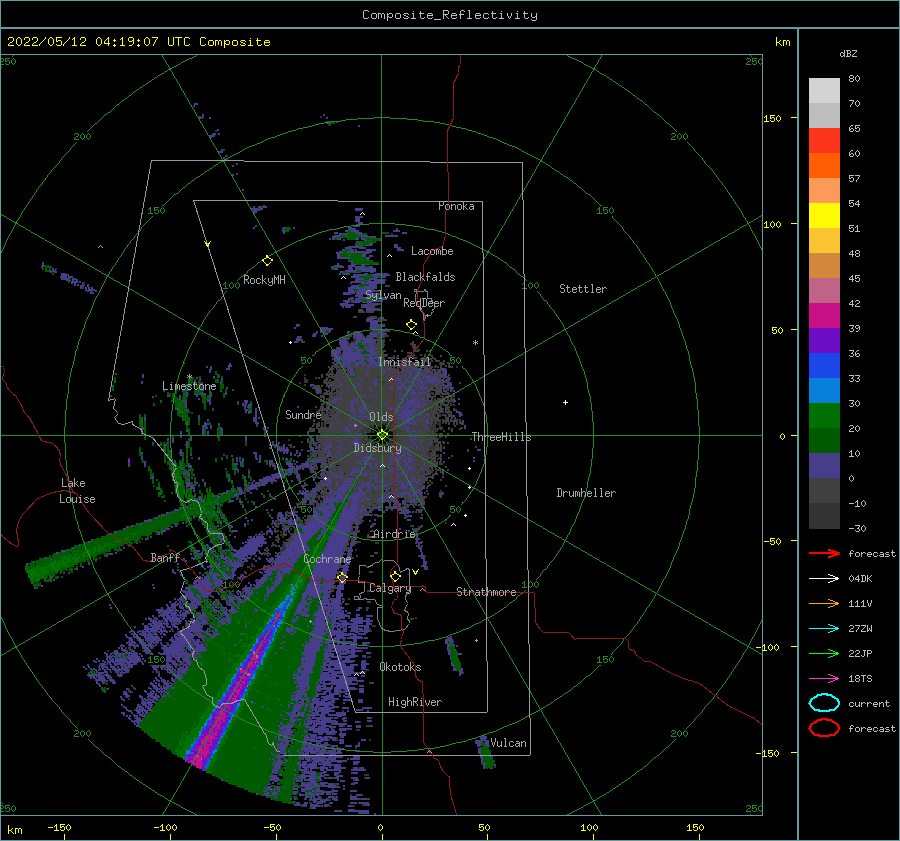900x841 pixels.
Task: Click the dBZ legend heading
Action: point(848,53)
